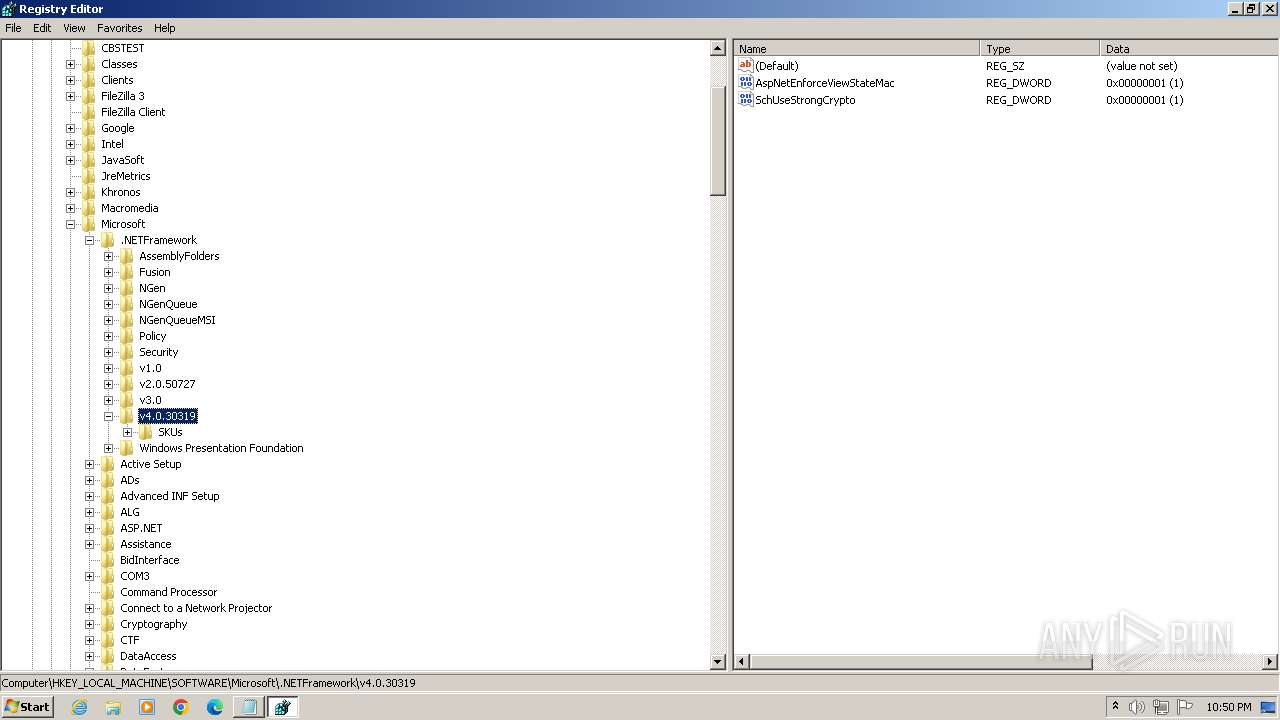Select the DataAccess key
The height and width of the screenshot is (720, 1280).
[x=148, y=656]
